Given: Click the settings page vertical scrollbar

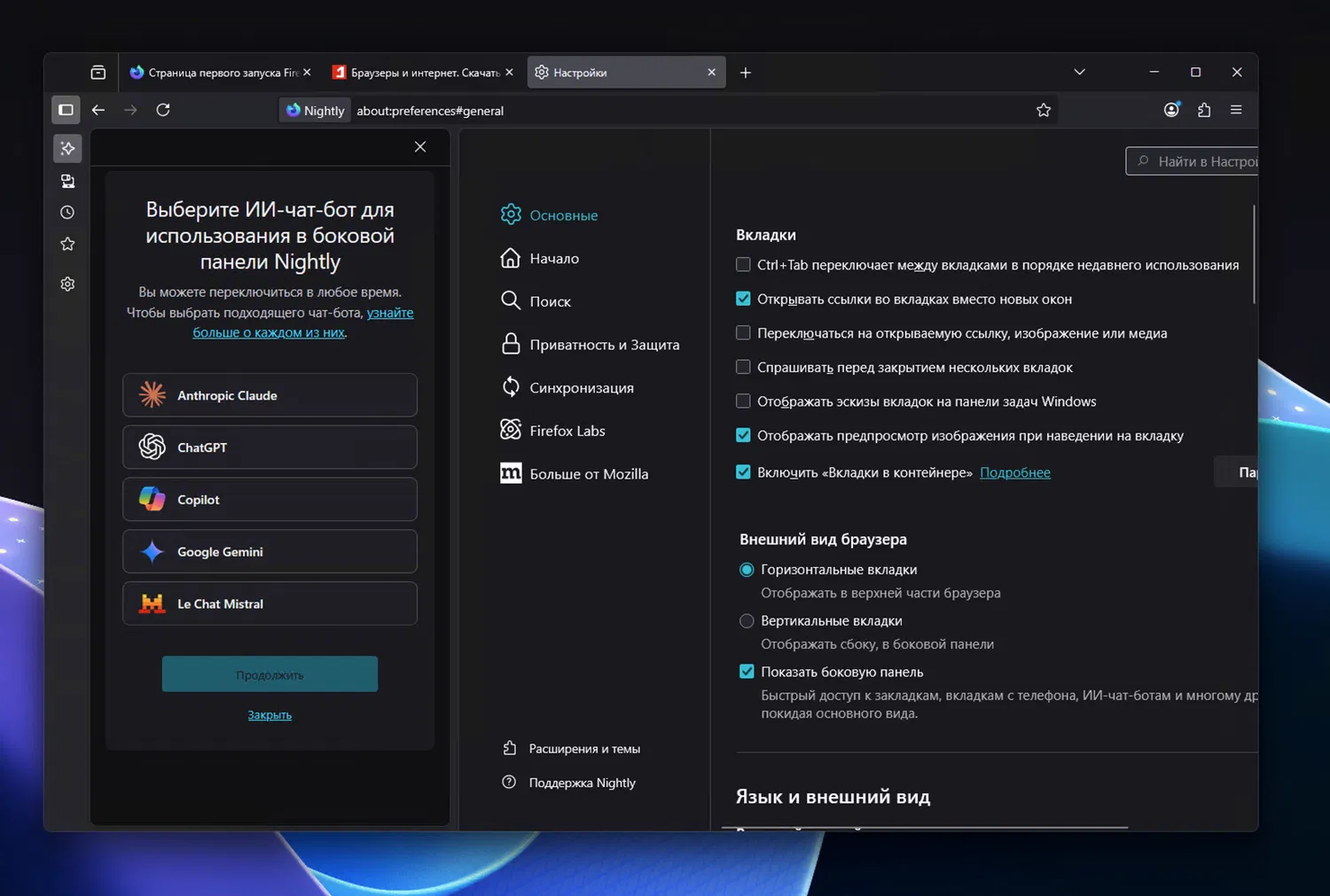Looking at the screenshot, I should click(x=1255, y=254).
